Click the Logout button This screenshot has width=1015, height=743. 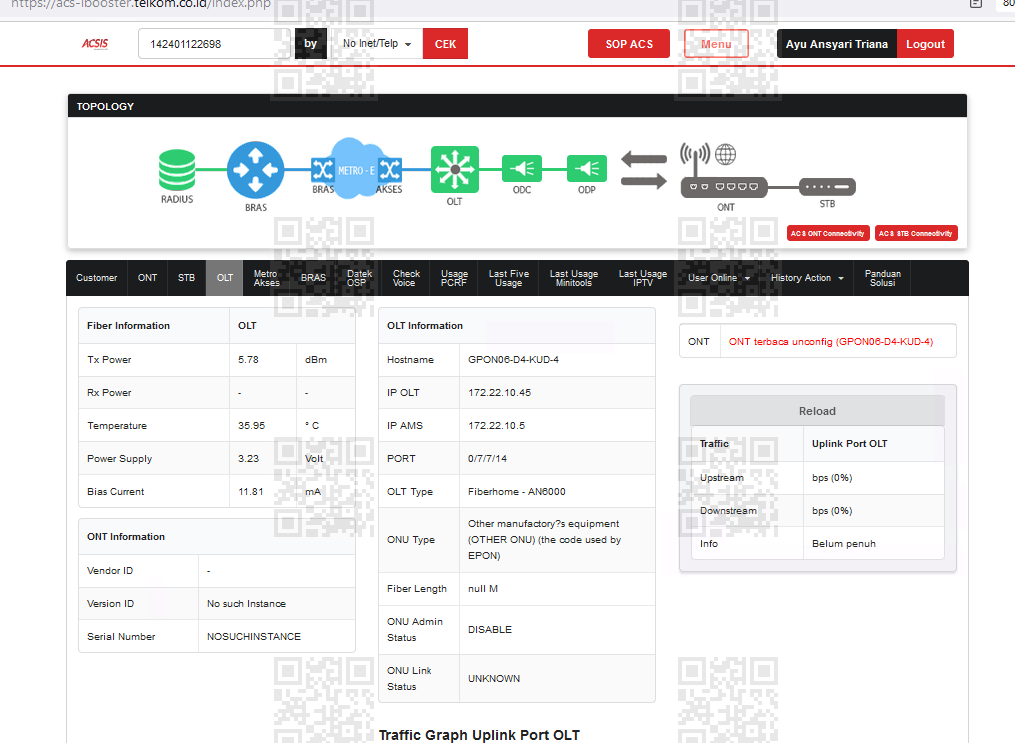pyautogui.click(x=925, y=43)
